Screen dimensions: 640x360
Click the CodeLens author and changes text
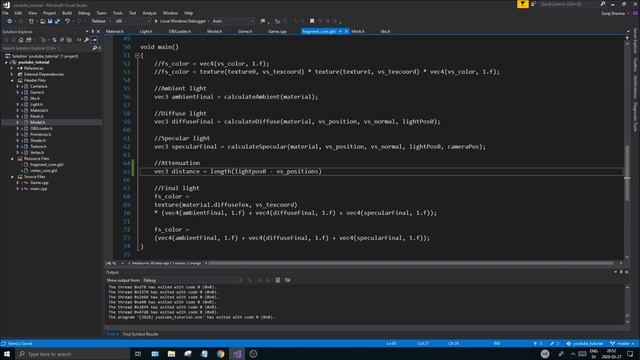pyautogui.click(x=166, y=263)
